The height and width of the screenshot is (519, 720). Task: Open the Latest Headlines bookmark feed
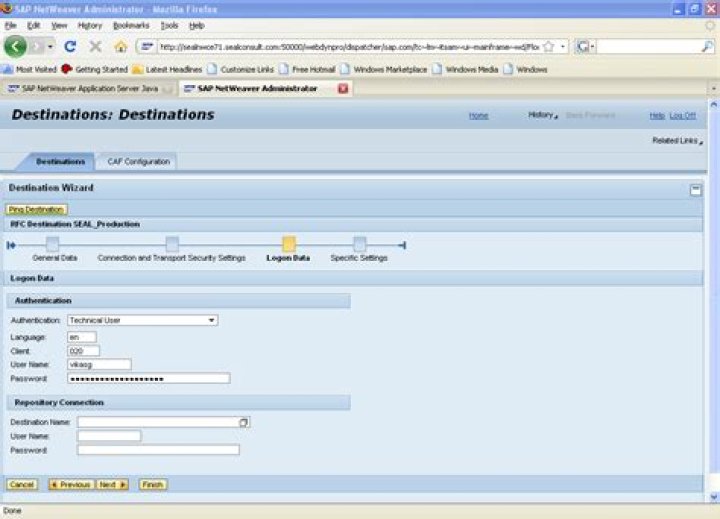(x=168, y=69)
